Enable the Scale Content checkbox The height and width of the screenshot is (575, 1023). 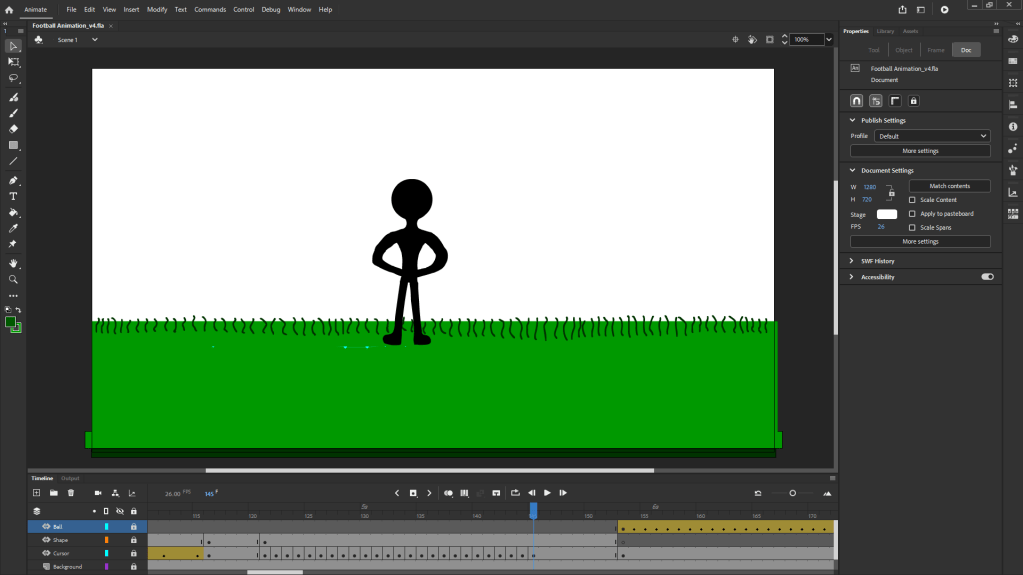[912, 200]
